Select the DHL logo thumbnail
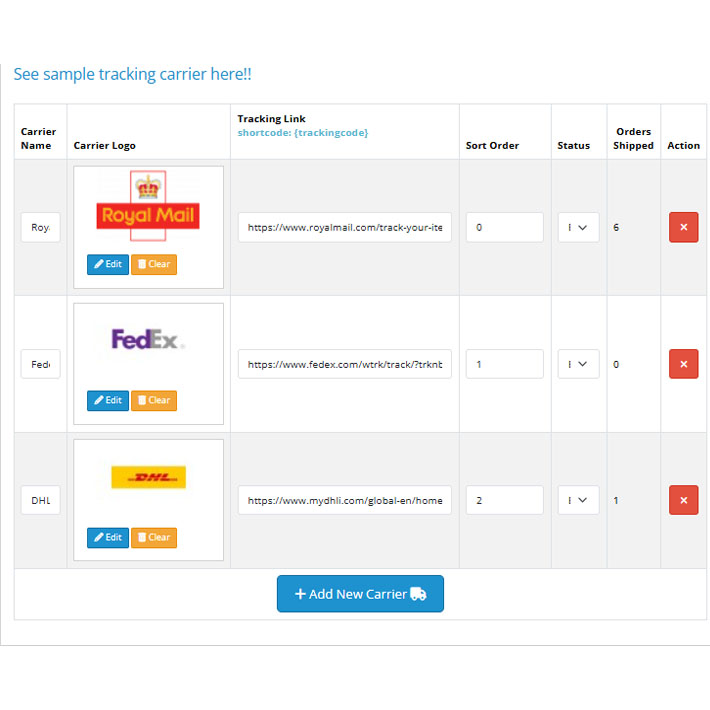Viewport: 710px width, 710px height. [149, 477]
